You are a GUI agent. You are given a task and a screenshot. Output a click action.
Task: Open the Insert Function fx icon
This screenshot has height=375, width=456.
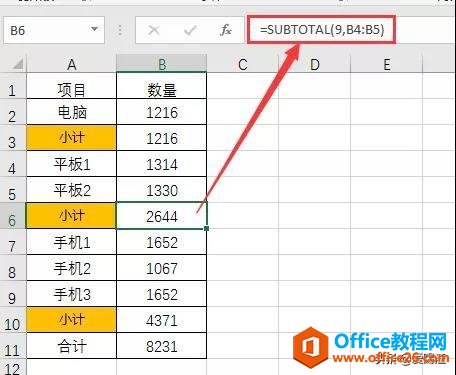[226, 30]
